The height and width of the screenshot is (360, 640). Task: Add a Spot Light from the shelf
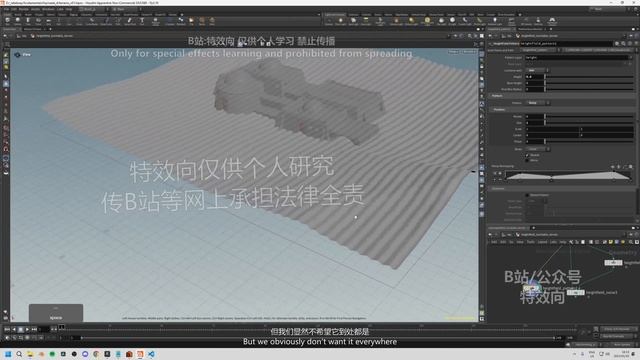tap(353, 21)
